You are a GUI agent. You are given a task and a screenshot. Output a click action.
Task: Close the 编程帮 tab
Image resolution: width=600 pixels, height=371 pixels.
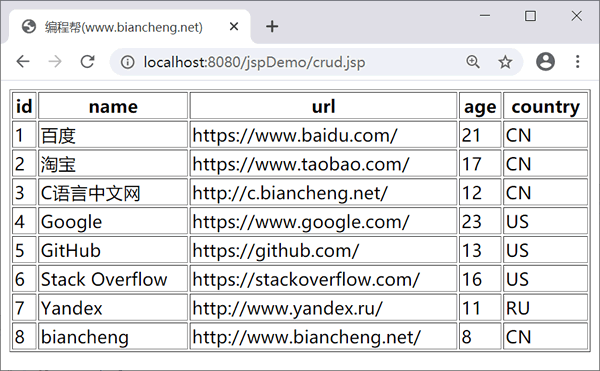(x=234, y=26)
